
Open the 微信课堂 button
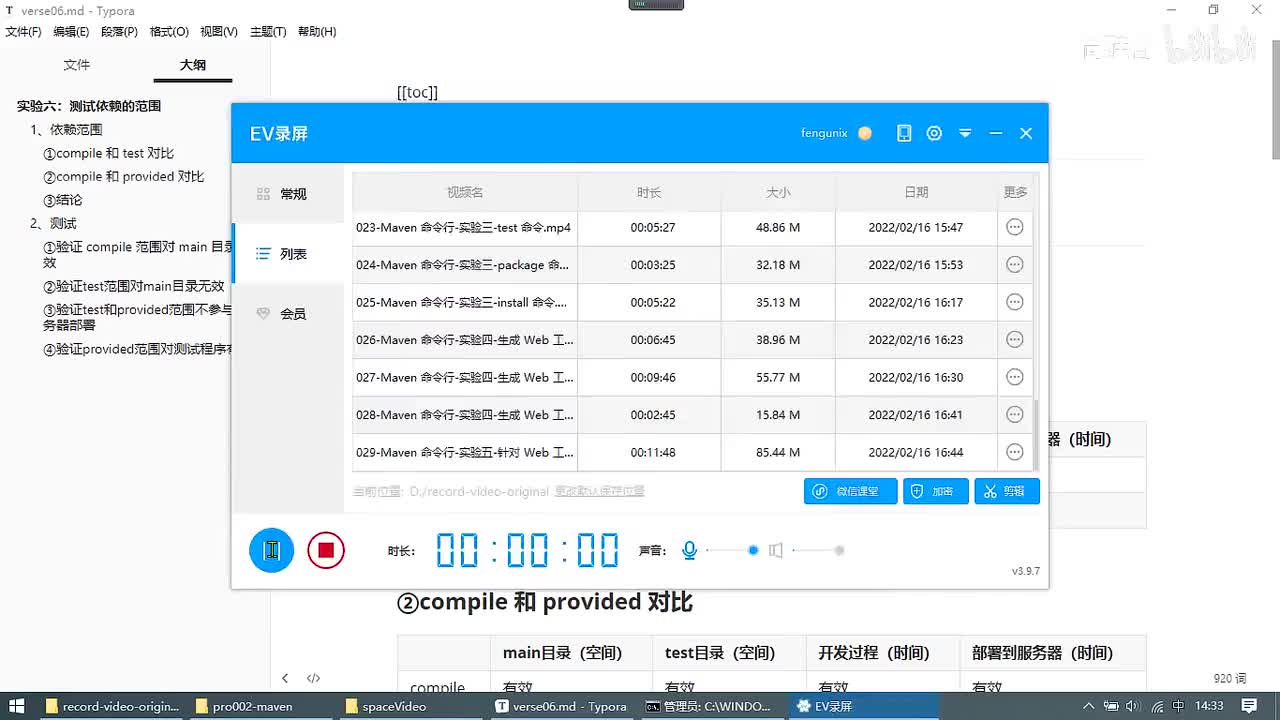click(x=850, y=491)
